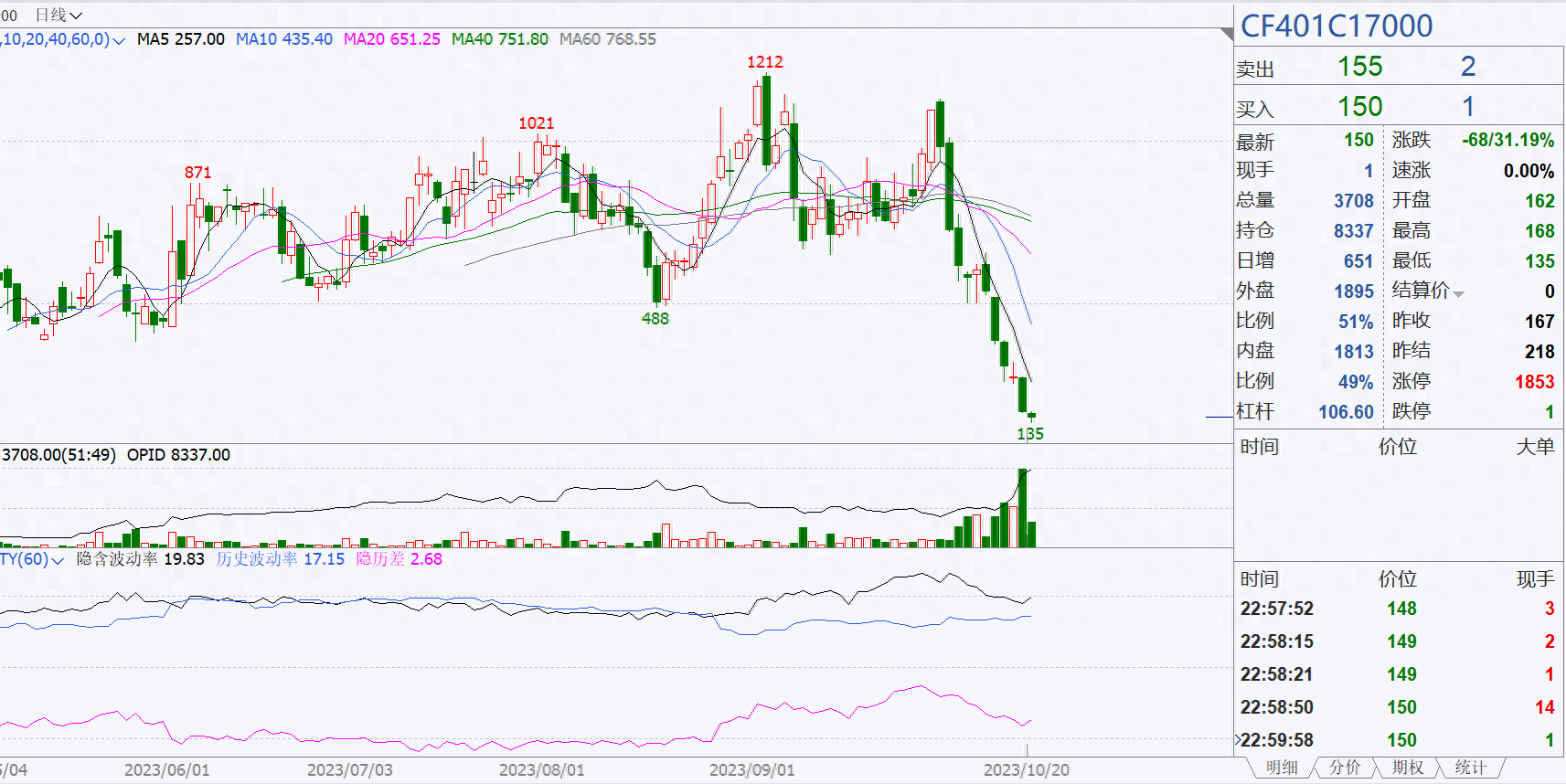1566x784 pixels.
Task: Click the 涨停 value 1853
Action: [x=1535, y=382]
